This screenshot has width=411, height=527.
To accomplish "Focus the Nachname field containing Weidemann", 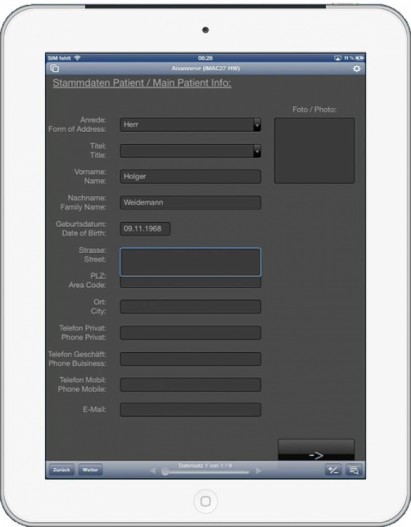I will coord(191,203).
